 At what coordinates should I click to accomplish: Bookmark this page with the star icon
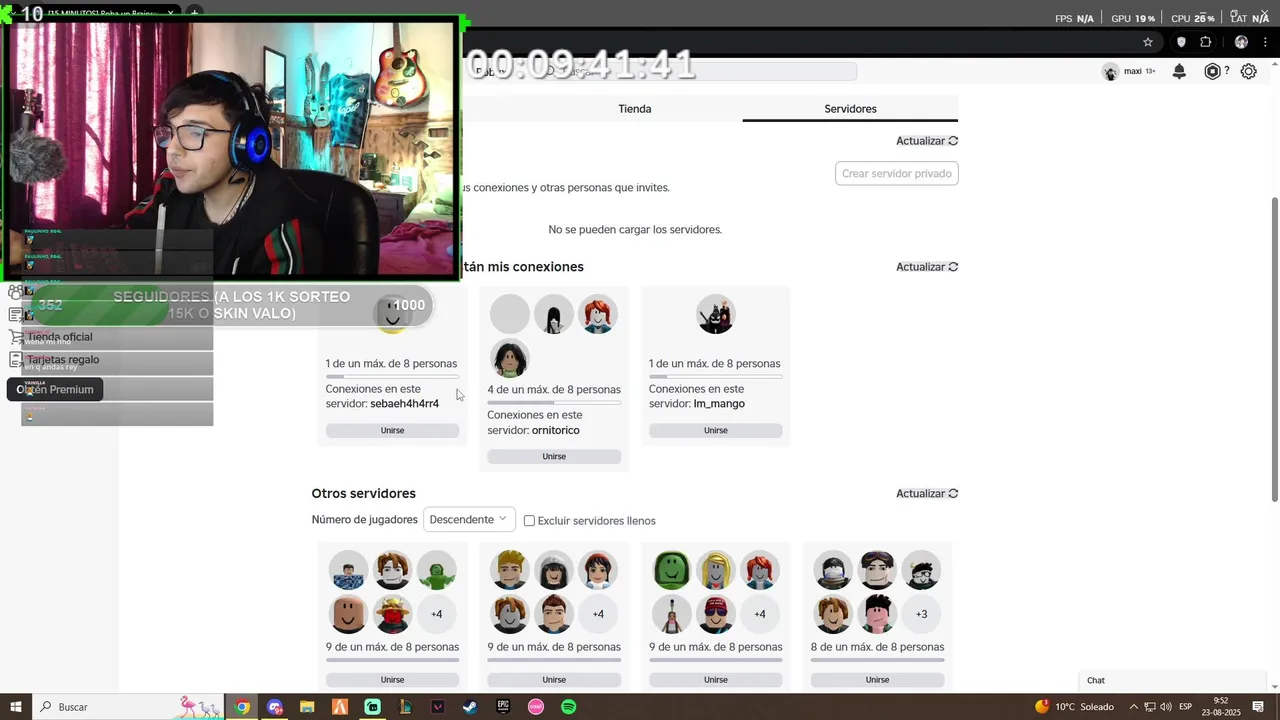[x=1148, y=42]
